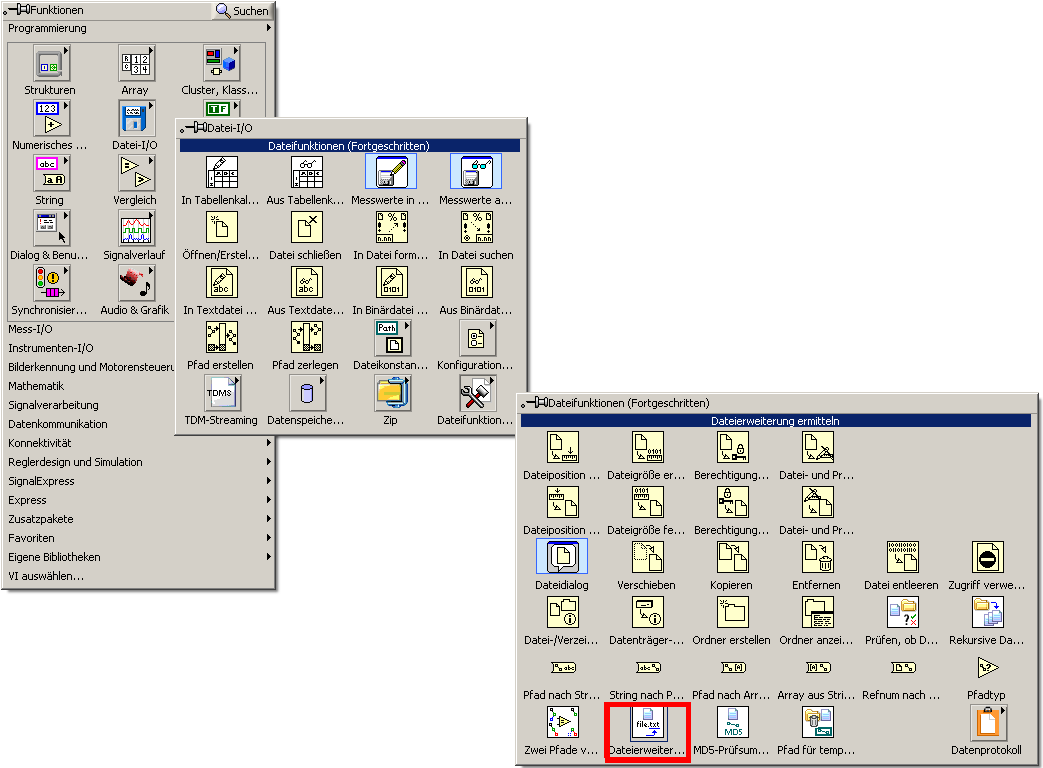This screenshot has width=1043, height=768.
Task: Collapse the Programmierung category arrow
Action: tap(269, 28)
